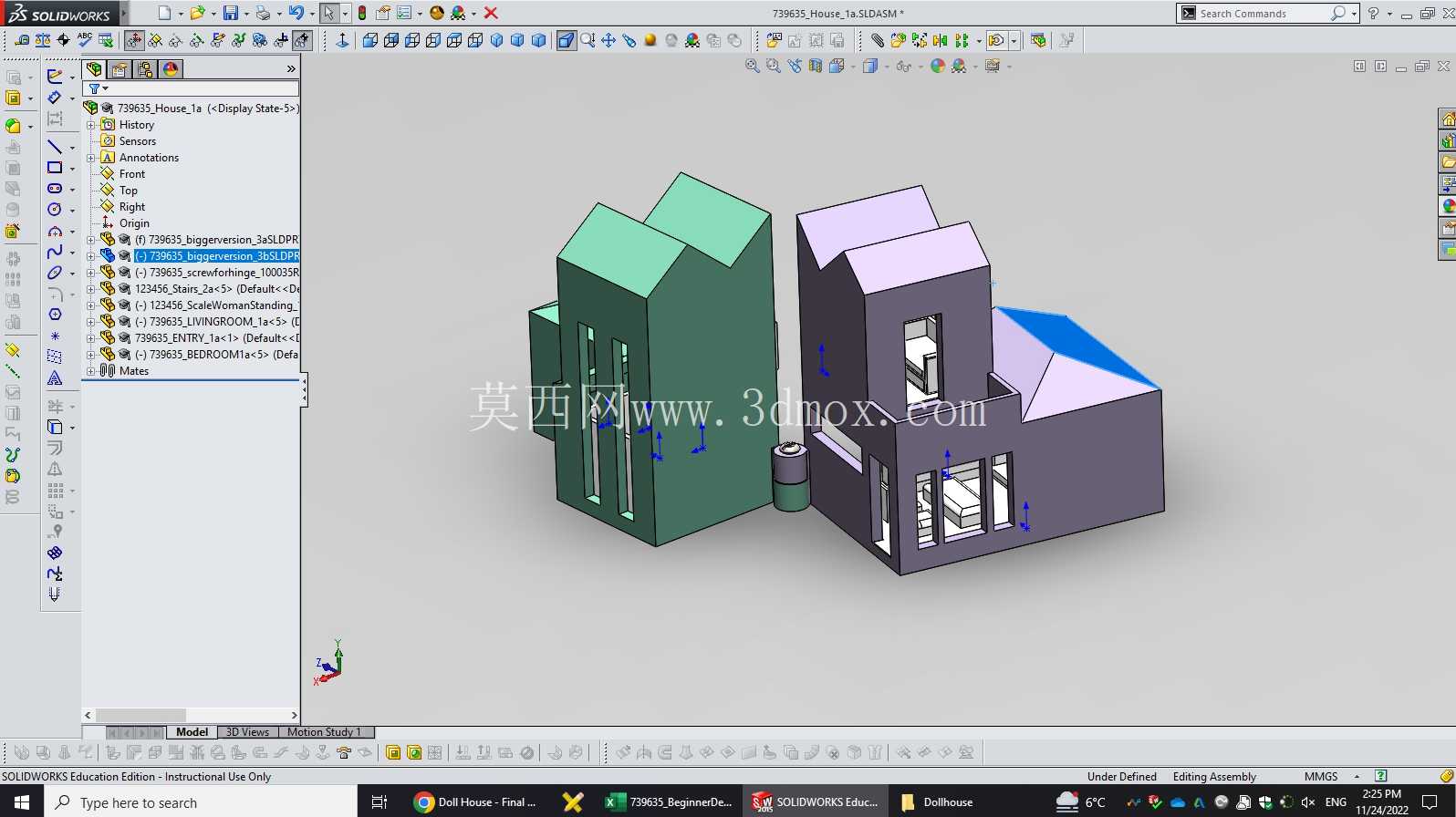Select the Circle sketch tool
Viewport: 1456px width, 817px height.
click(x=55, y=210)
